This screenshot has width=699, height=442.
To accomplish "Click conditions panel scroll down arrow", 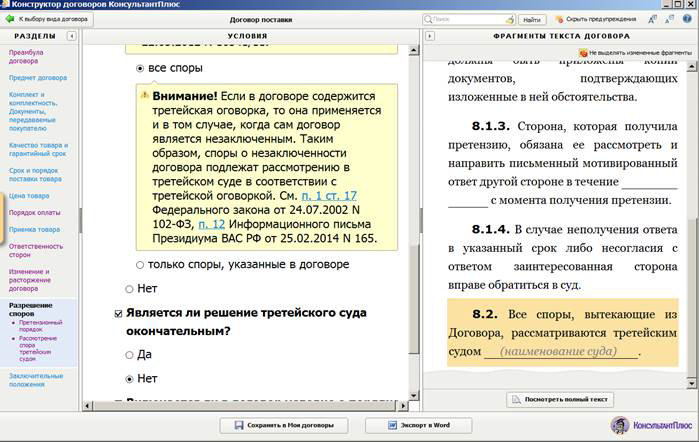I will click(x=413, y=395).
